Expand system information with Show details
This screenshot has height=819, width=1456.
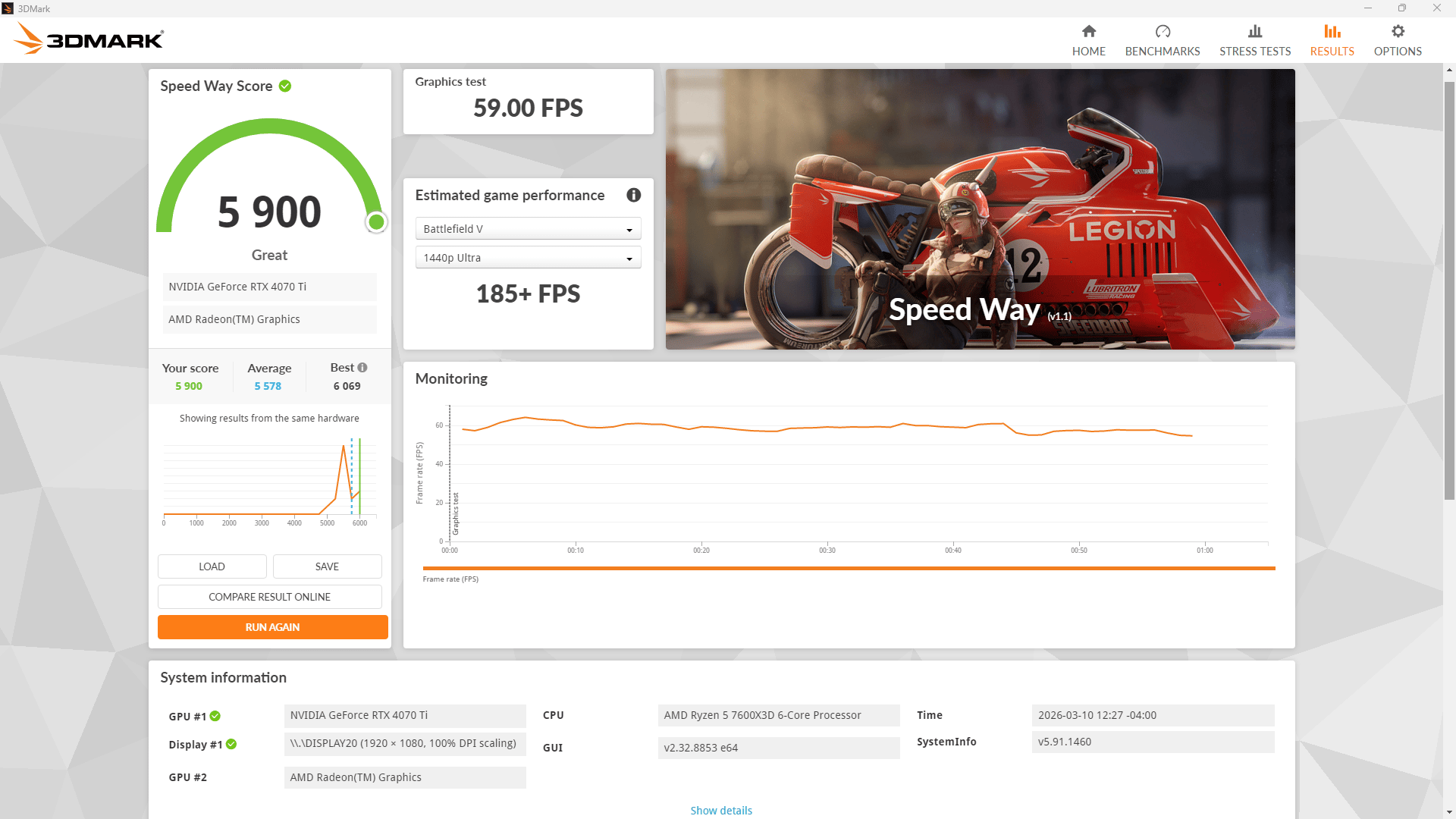click(x=721, y=811)
